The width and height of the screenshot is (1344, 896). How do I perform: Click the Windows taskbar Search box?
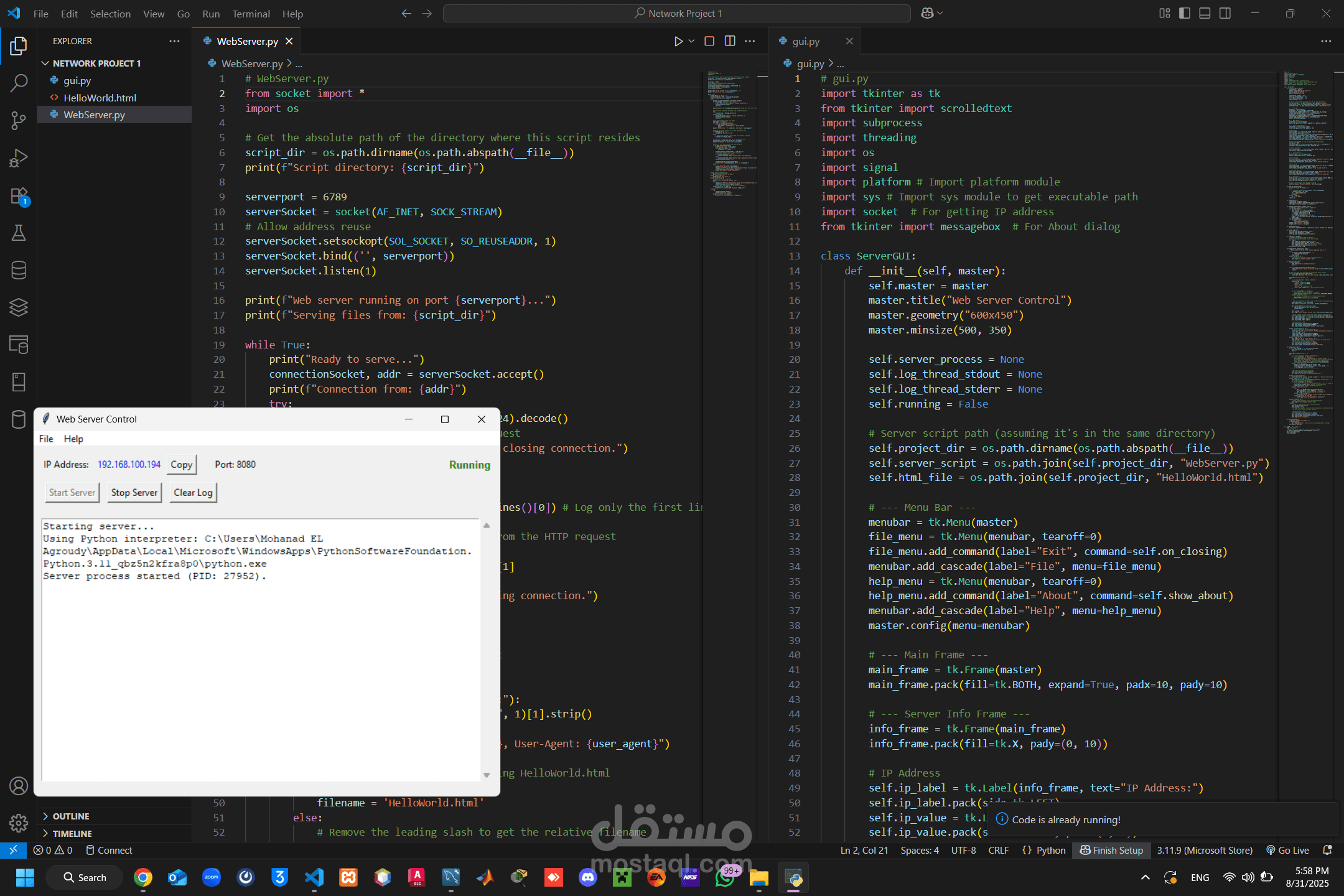point(85,877)
